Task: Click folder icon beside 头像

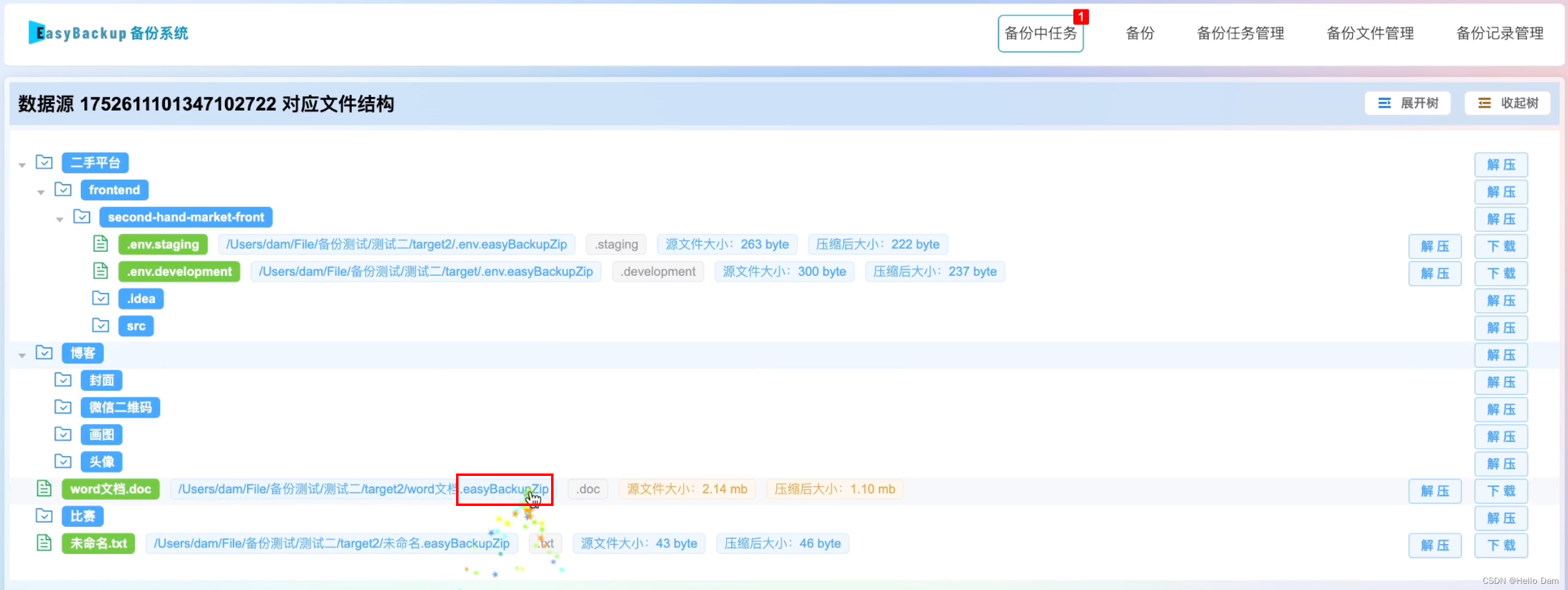Action: (63, 461)
